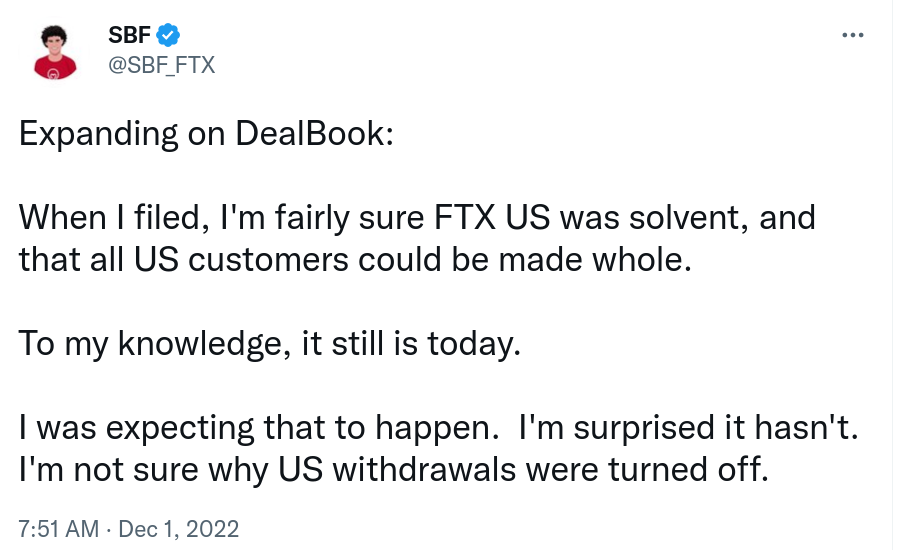
Task: Click the word 'solvent' in the tweet
Action: click(x=687, y=218)
